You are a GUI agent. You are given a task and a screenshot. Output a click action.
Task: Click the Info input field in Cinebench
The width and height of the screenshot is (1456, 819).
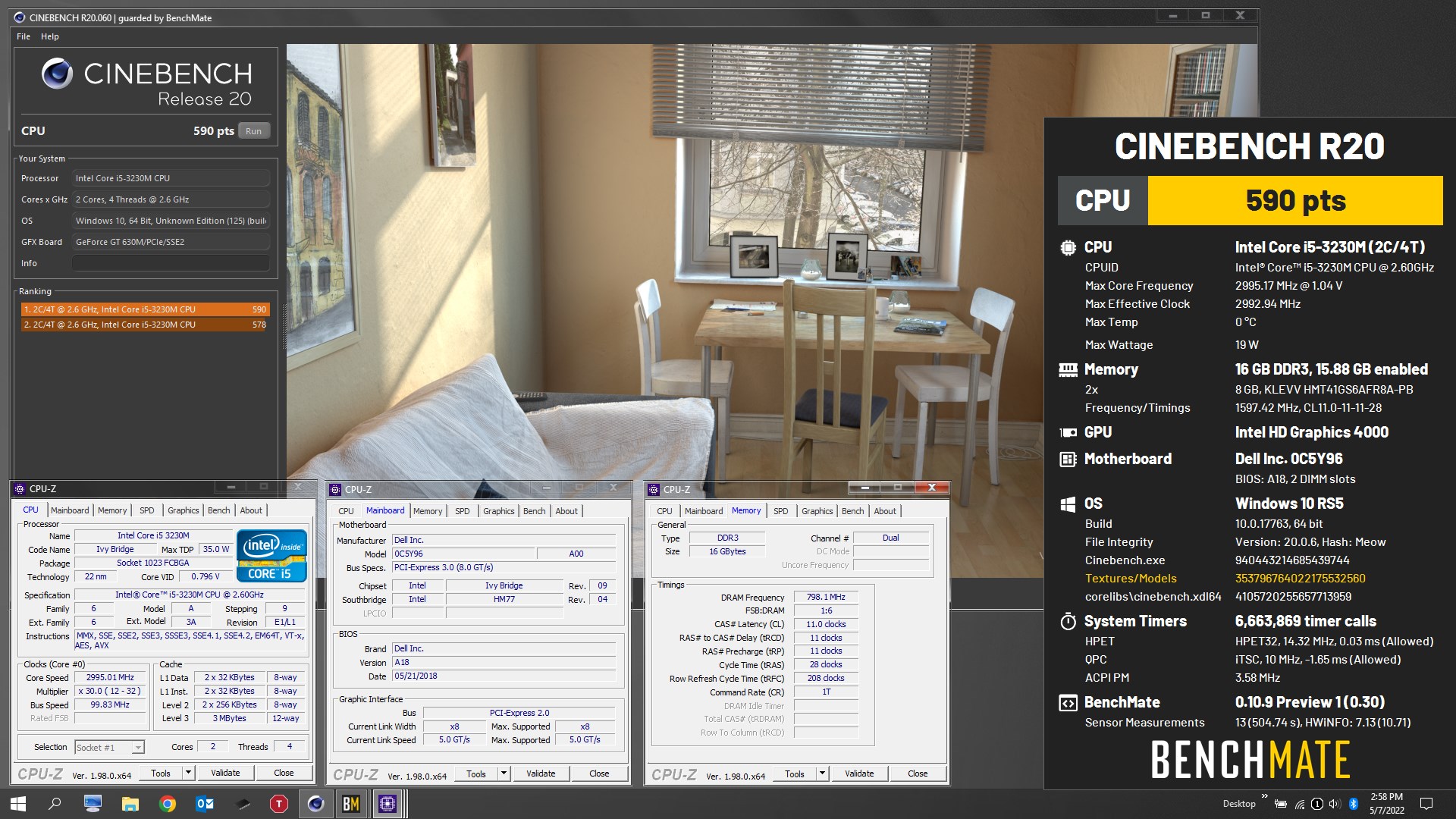click(x=171, y=263)
